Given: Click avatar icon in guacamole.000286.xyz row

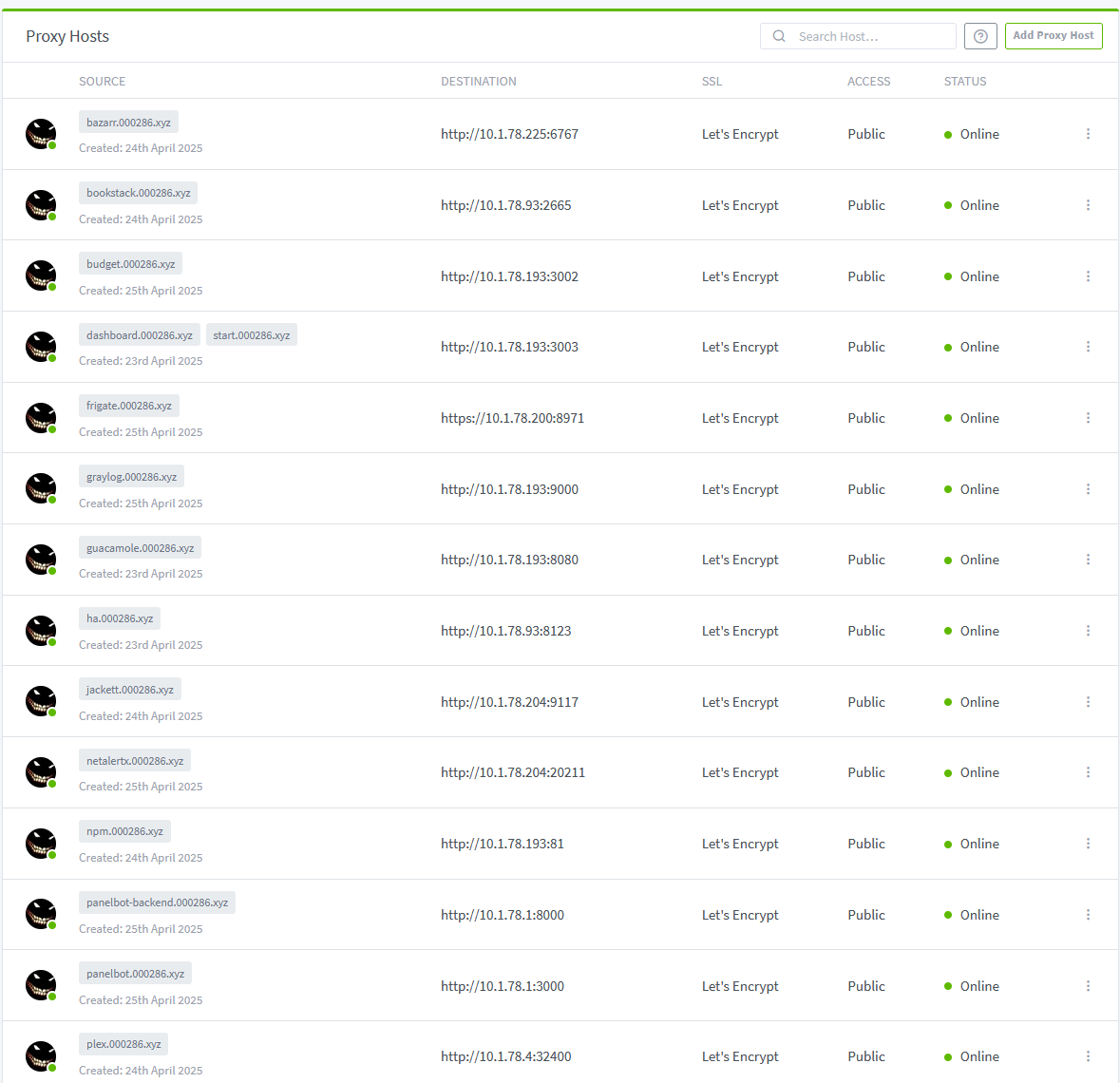Looking at the screenshot, I should (x=41, y=560).
